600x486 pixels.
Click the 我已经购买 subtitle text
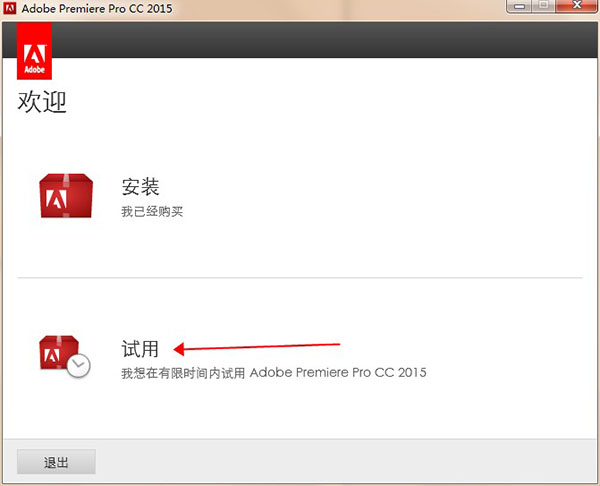[152, 212]
